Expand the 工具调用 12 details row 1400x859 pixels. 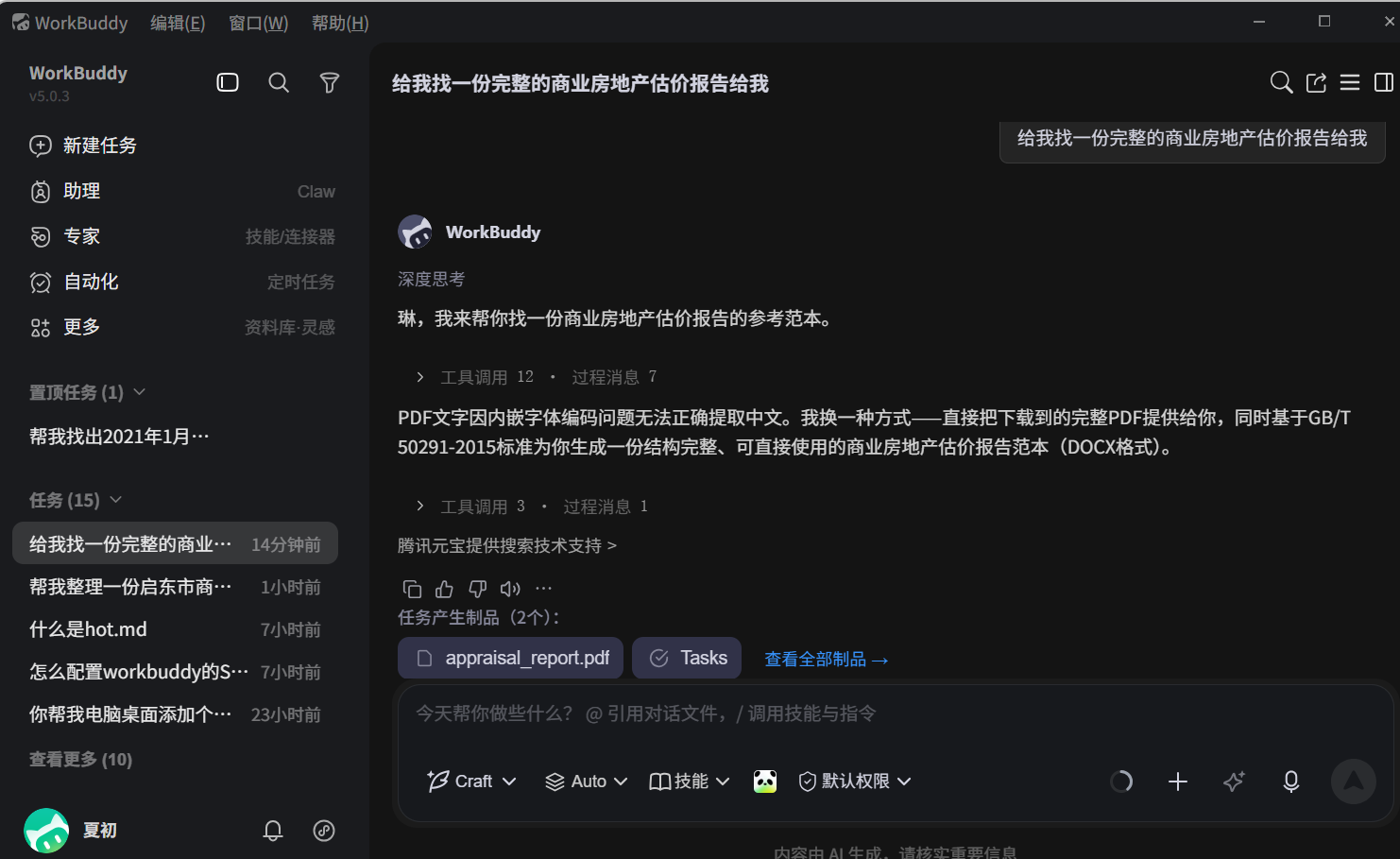pyautogui.click(x=536, y=377)
